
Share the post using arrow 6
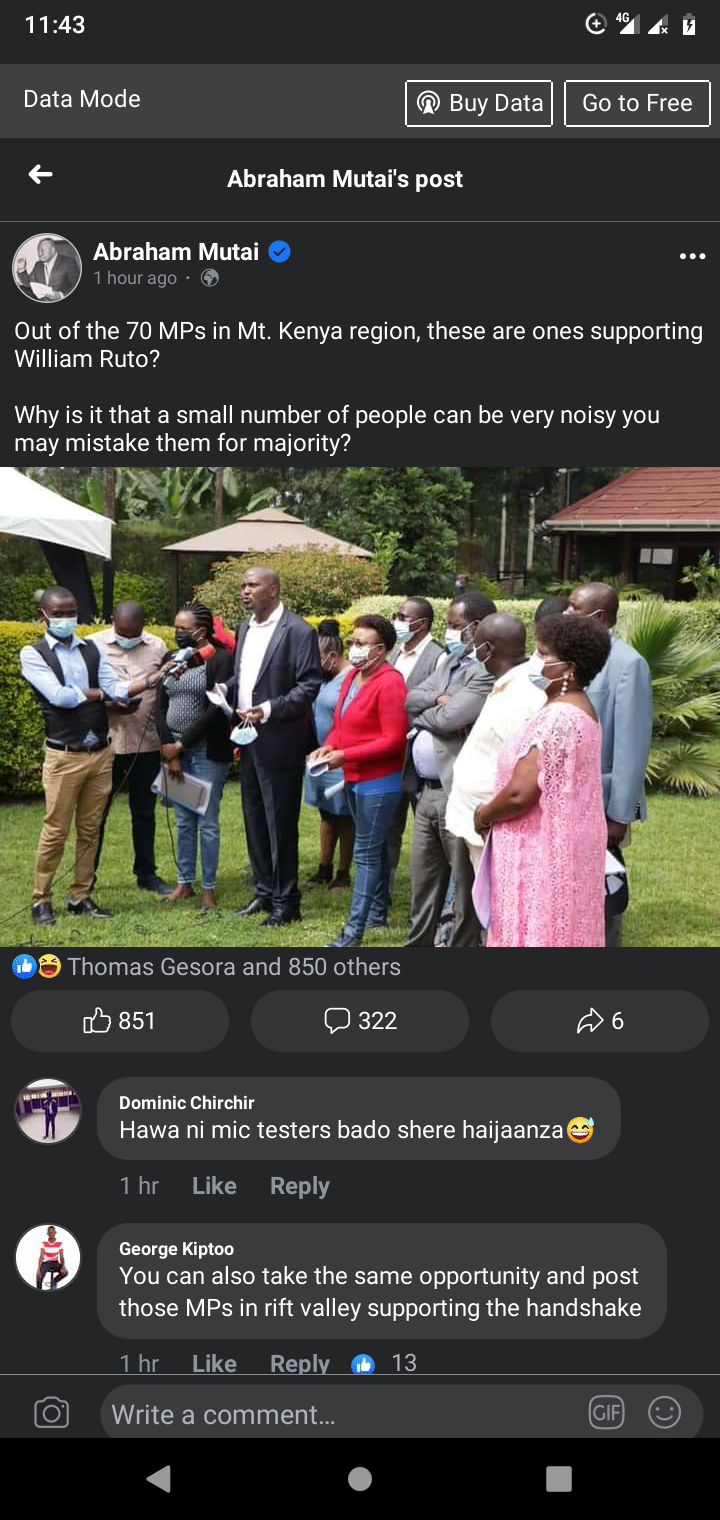click(600, 1021)
